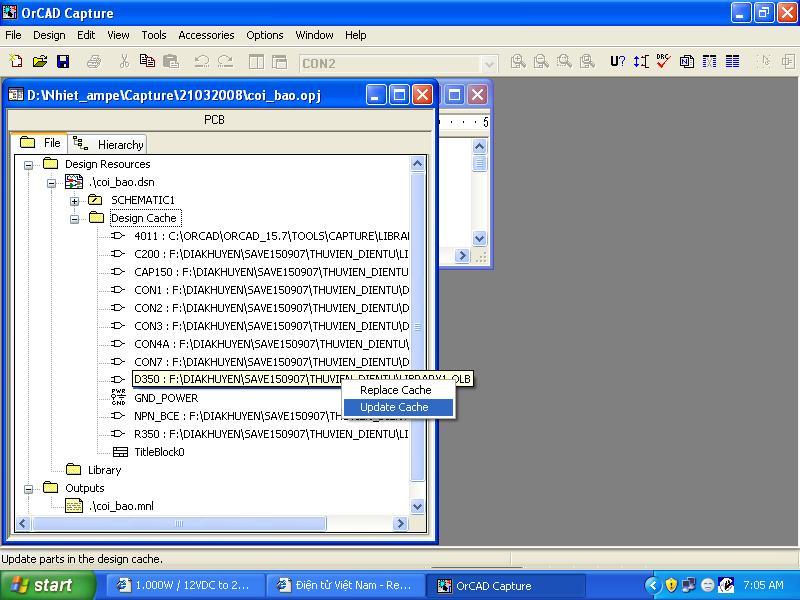Click the Undo toolbar icon
800x600 pixels.
202,62
